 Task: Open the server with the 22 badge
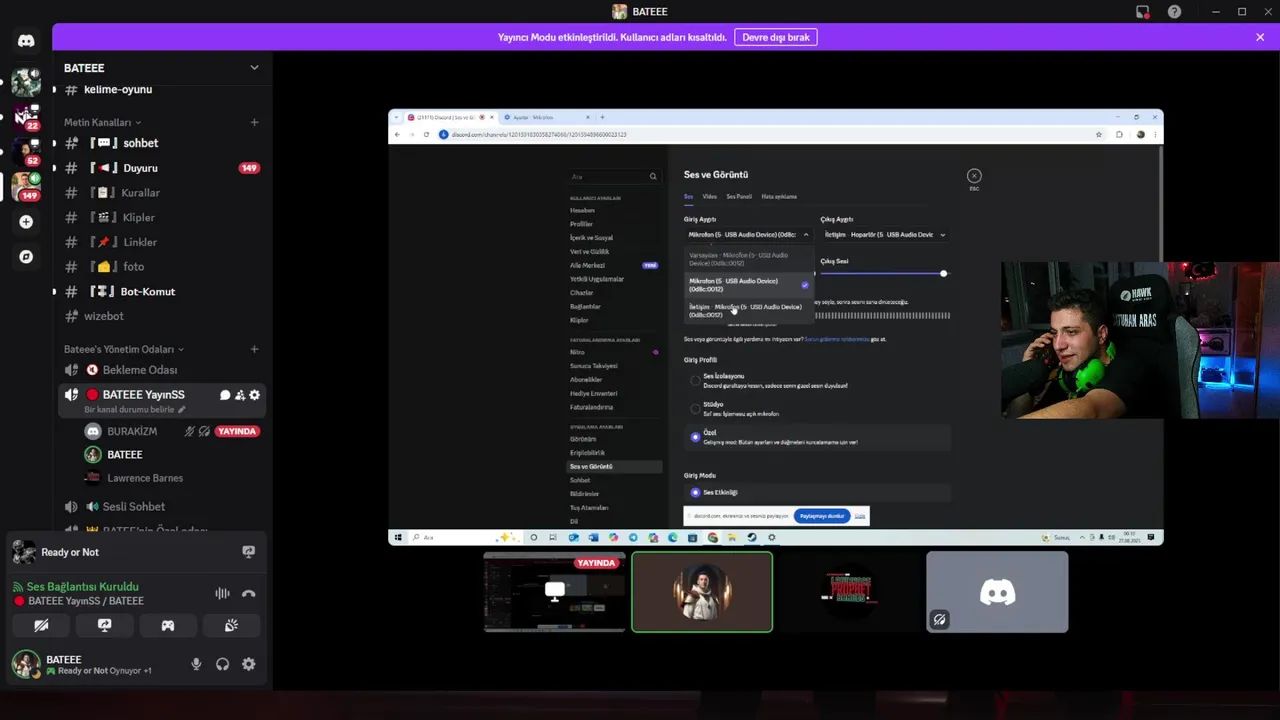(x=26, y=115)
